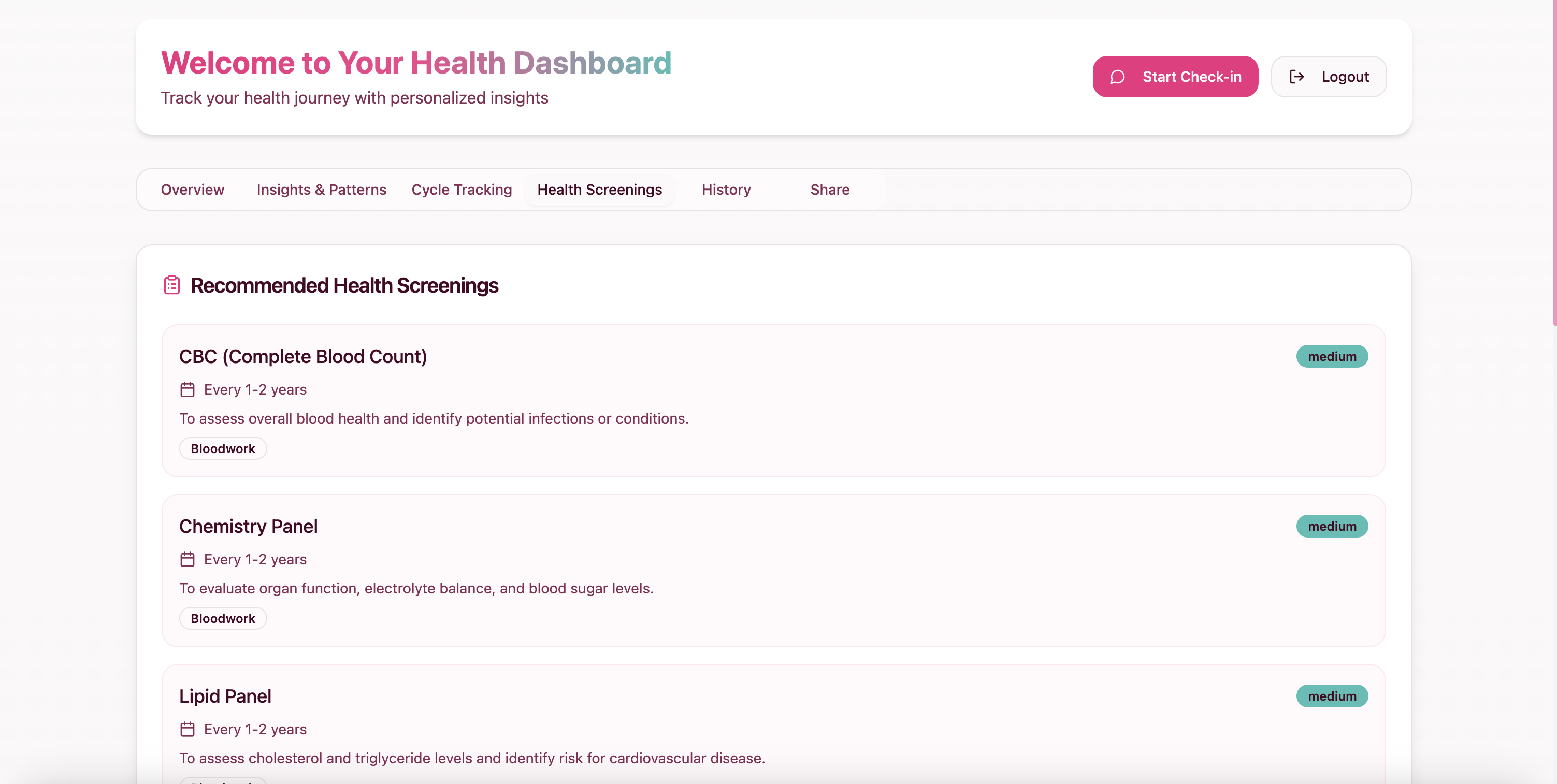This screenshot has height=784, width=1557.
Task: Click the calendar icon under Lipid Panel
Action: coord(188,729)
